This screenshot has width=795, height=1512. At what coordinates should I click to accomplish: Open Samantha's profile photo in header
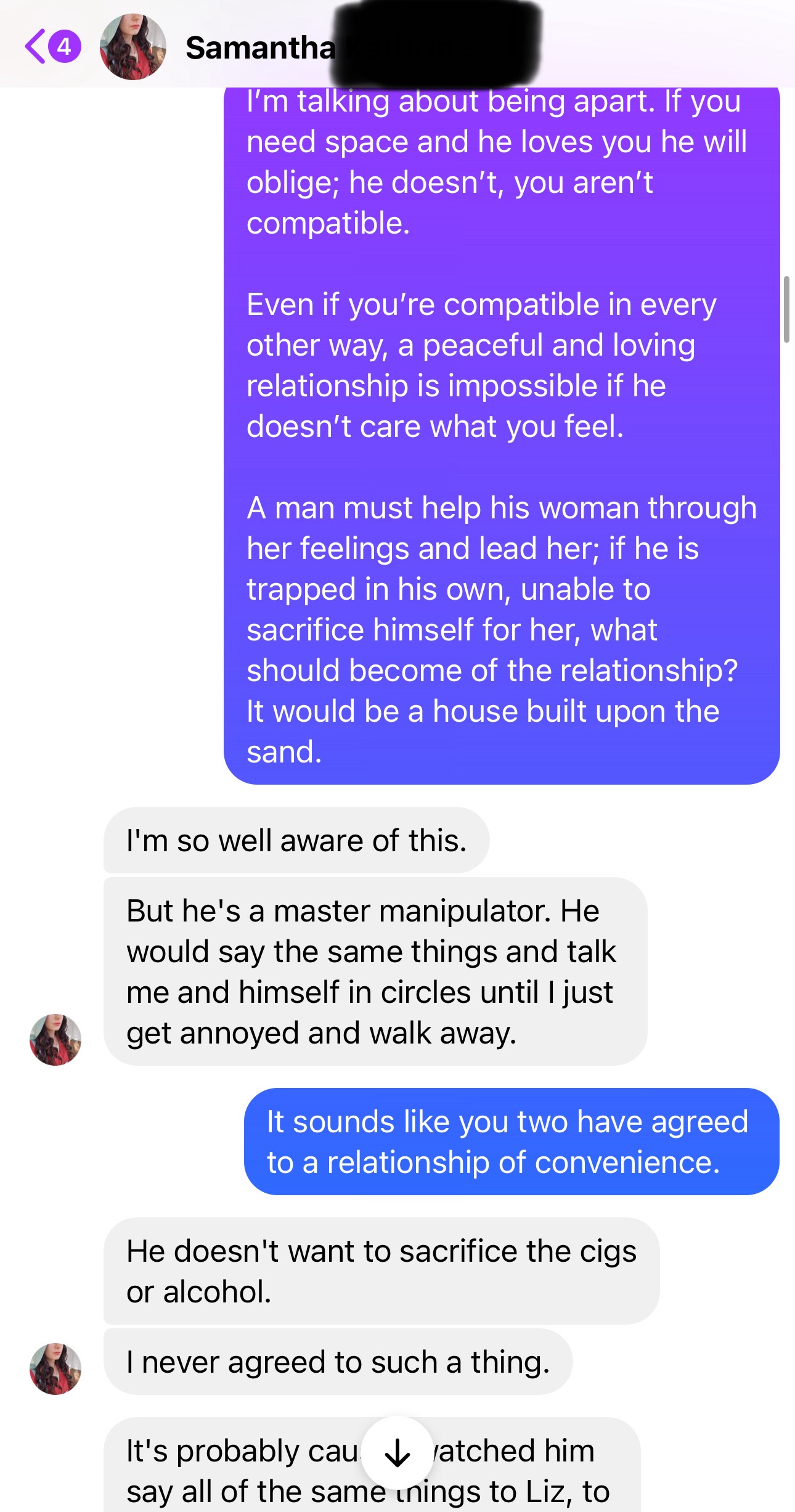[x=133, y=47]
